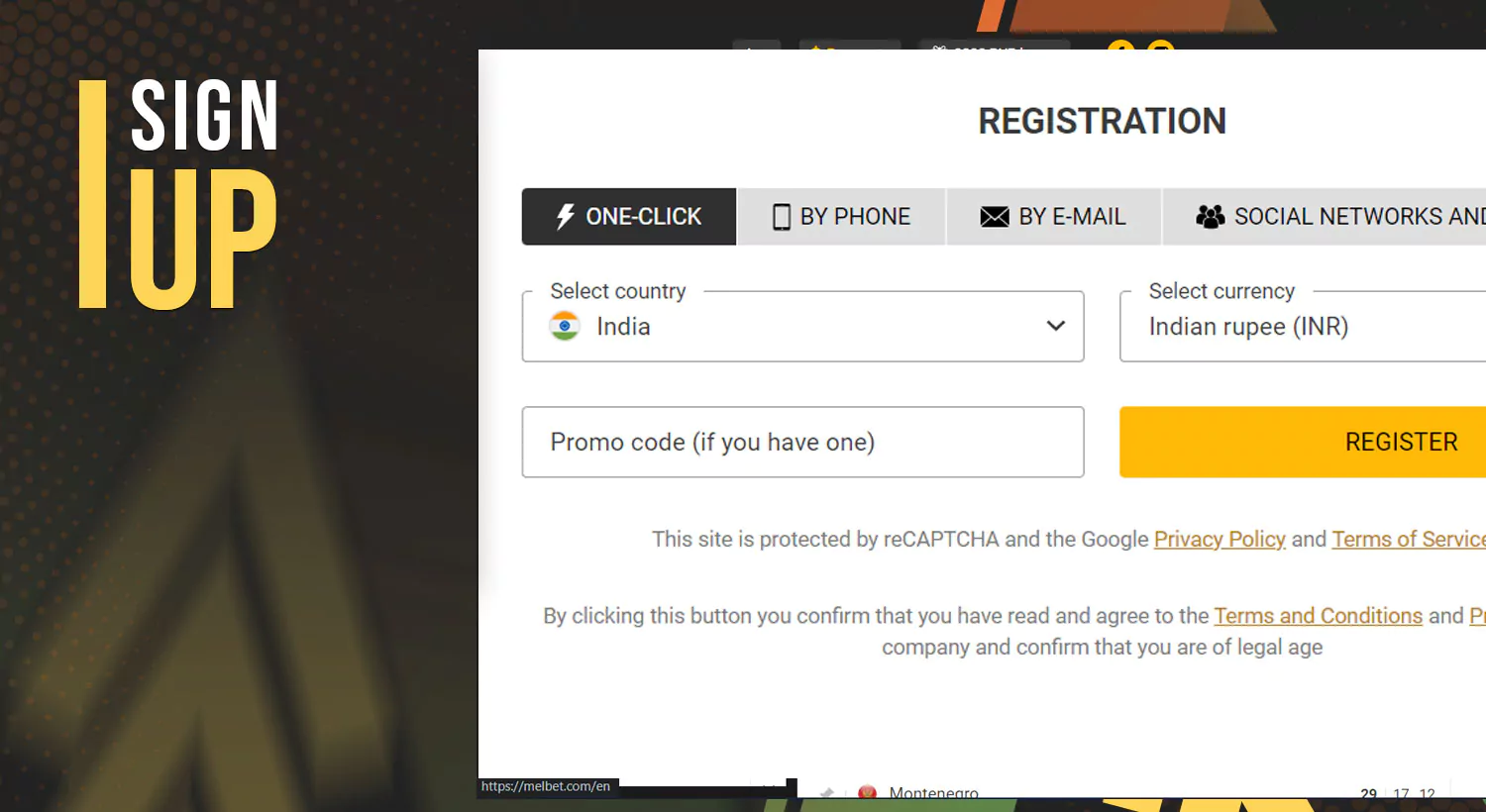Pin the Montenegro match using pin icon
Viewport: 1486px width, 812px height.
825,792
